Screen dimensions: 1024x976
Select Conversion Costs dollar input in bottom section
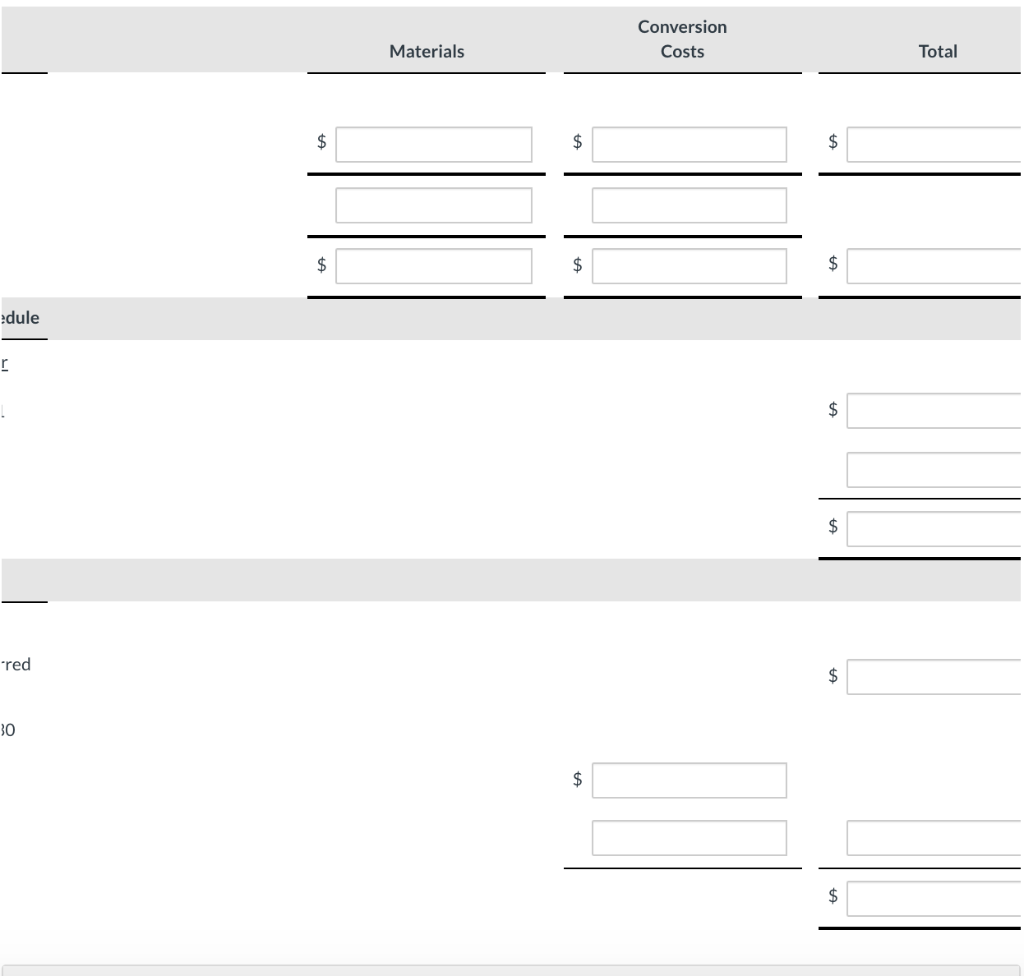(x=689, y=780)
